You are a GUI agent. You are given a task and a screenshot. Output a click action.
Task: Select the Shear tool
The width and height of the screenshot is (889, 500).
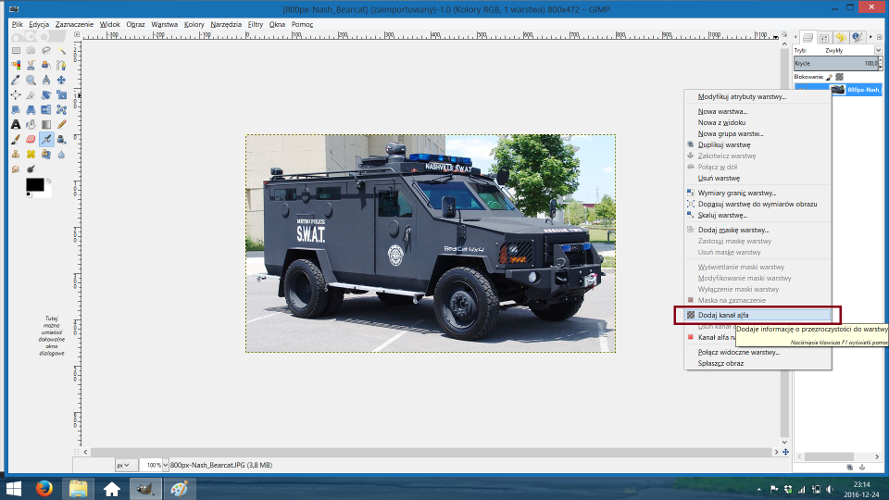16,109
